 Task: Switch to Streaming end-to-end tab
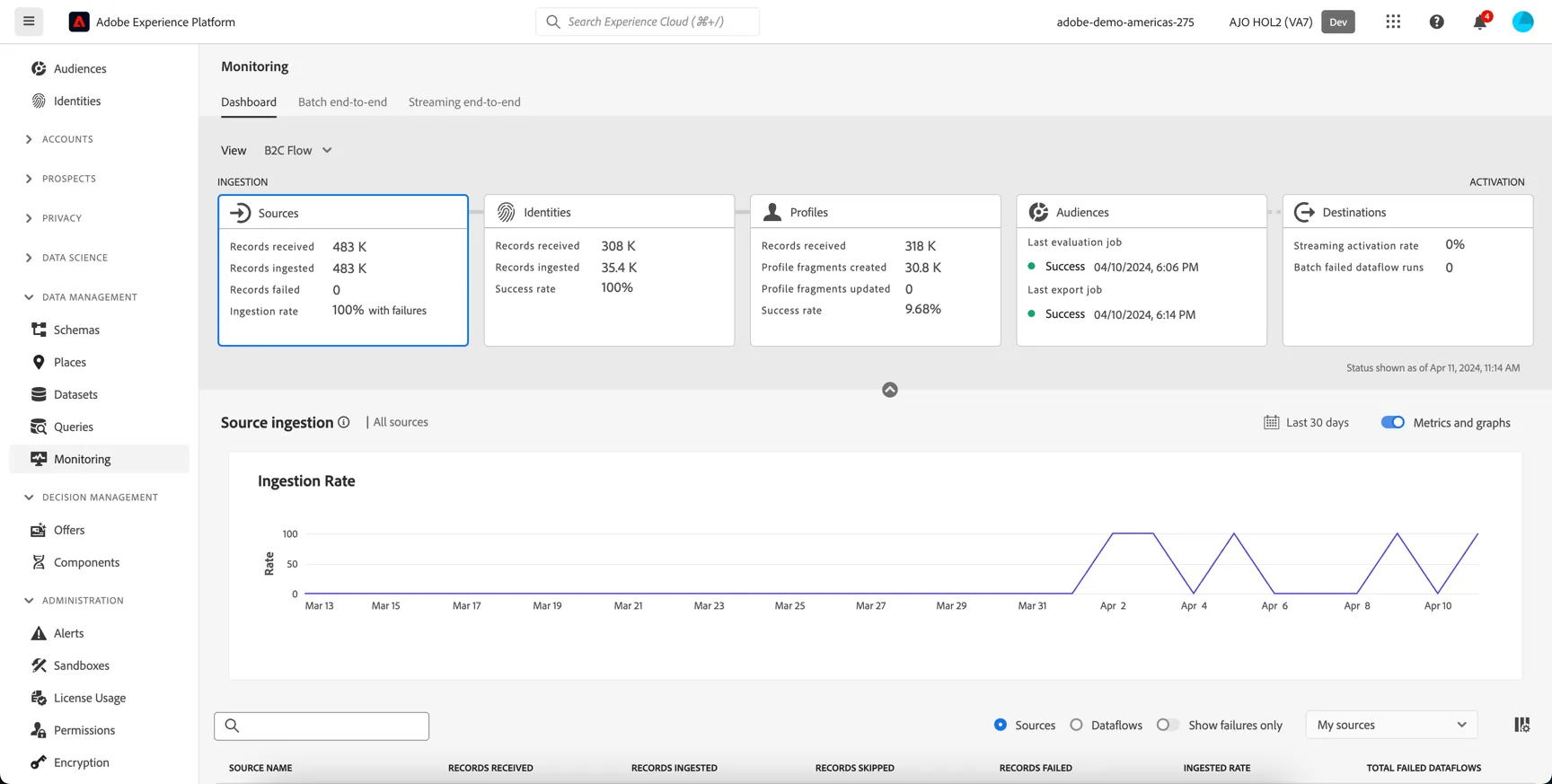[x=464, y=102]
